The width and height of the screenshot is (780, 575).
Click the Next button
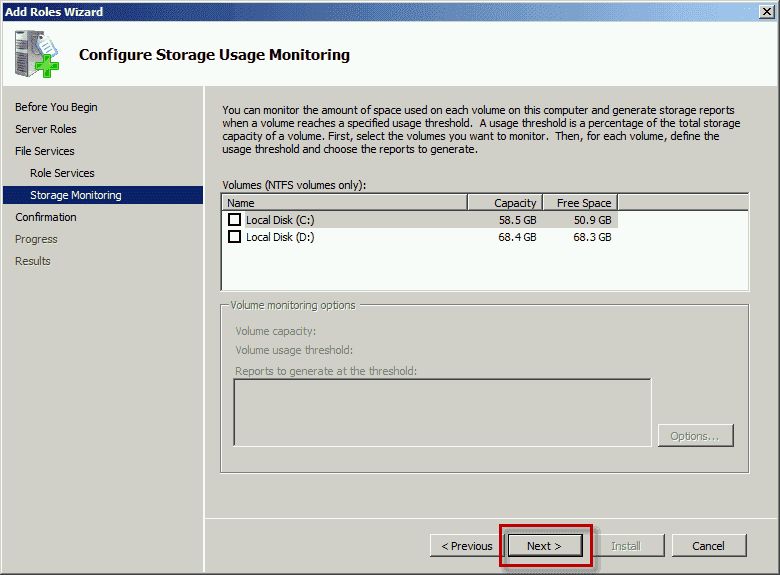(545, 546)
